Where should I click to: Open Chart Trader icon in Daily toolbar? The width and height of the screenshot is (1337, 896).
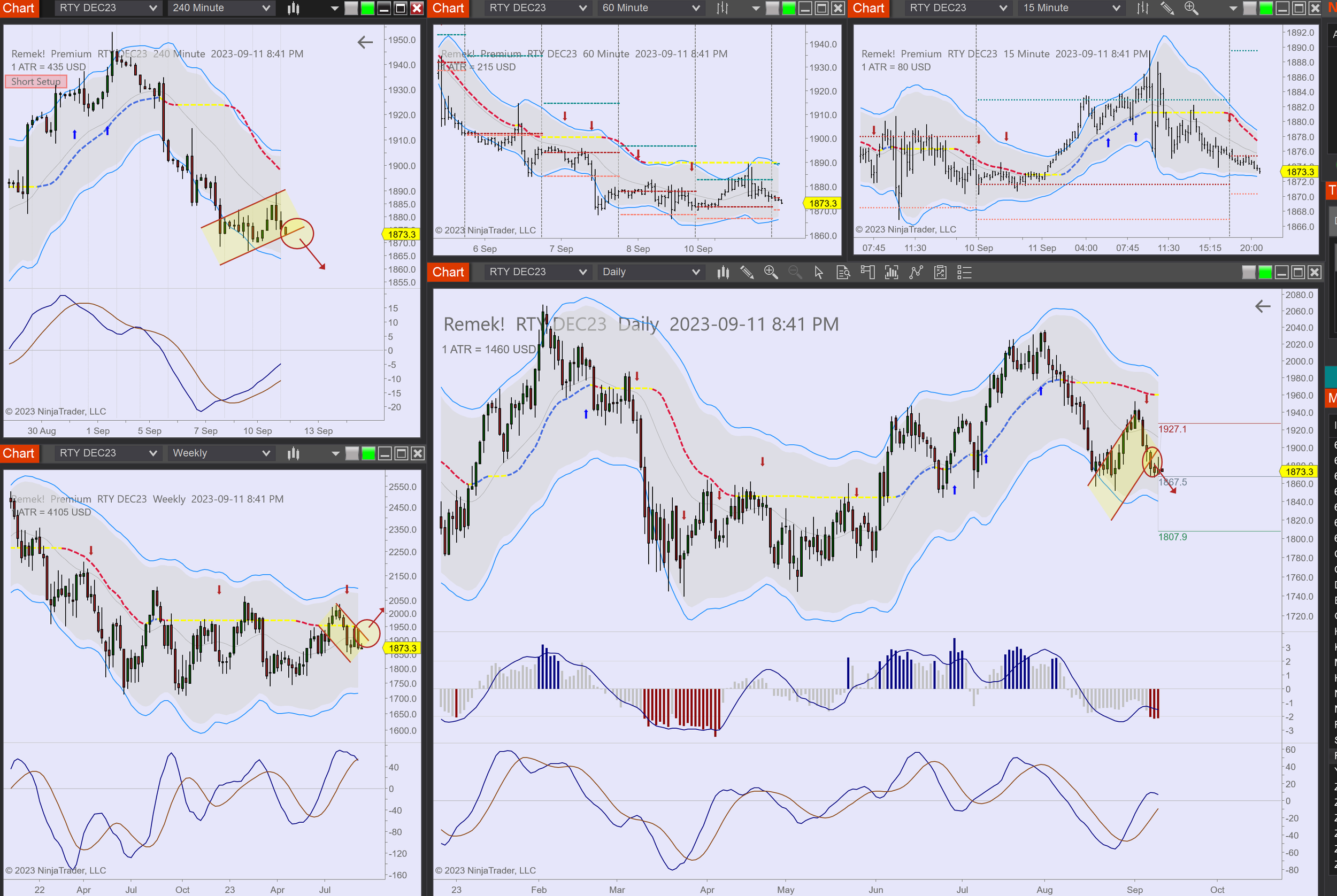coord(867,272)
